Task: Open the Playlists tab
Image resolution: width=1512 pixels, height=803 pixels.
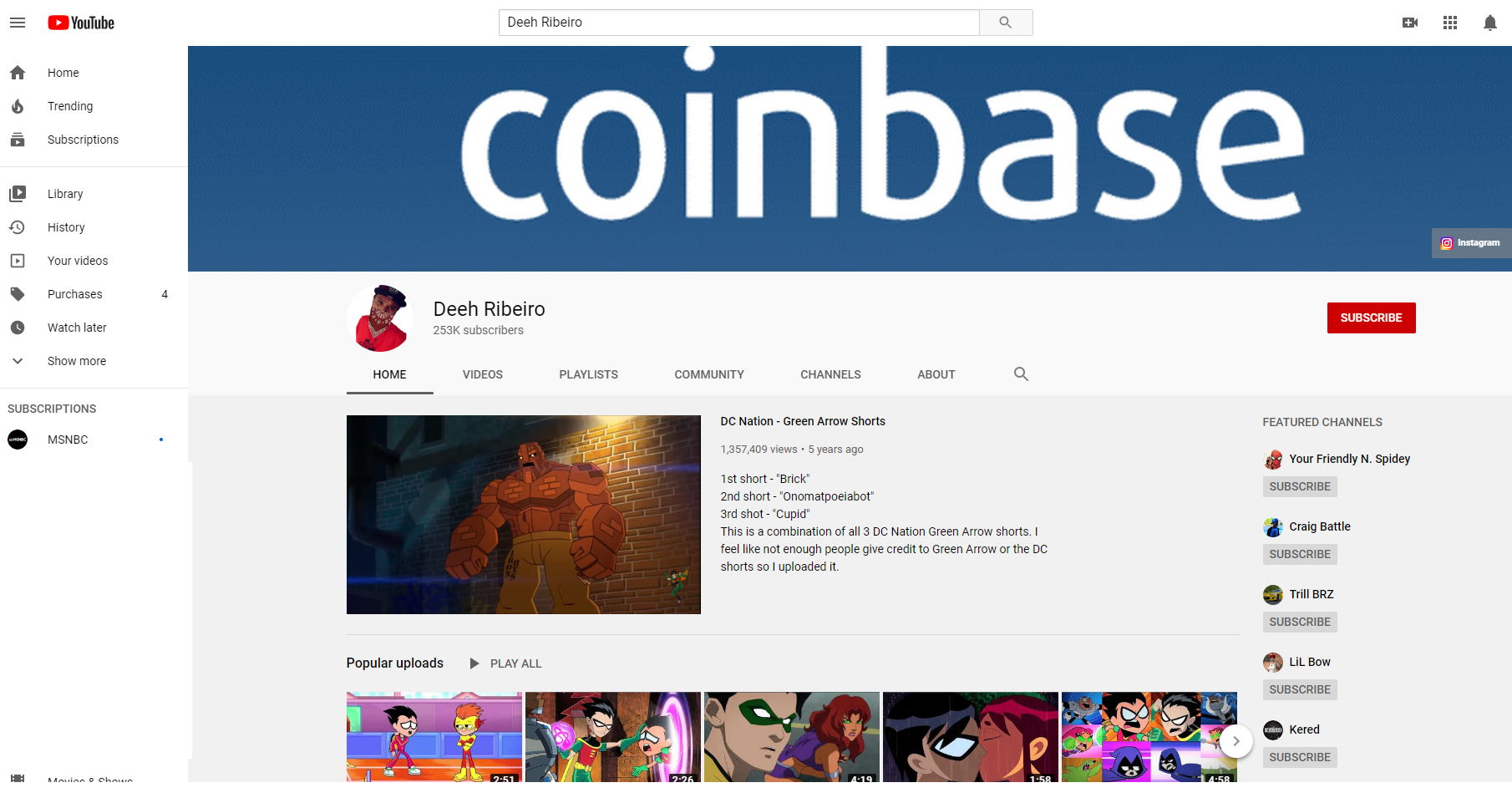Action: pyautogui.click(x=589, y=374)
